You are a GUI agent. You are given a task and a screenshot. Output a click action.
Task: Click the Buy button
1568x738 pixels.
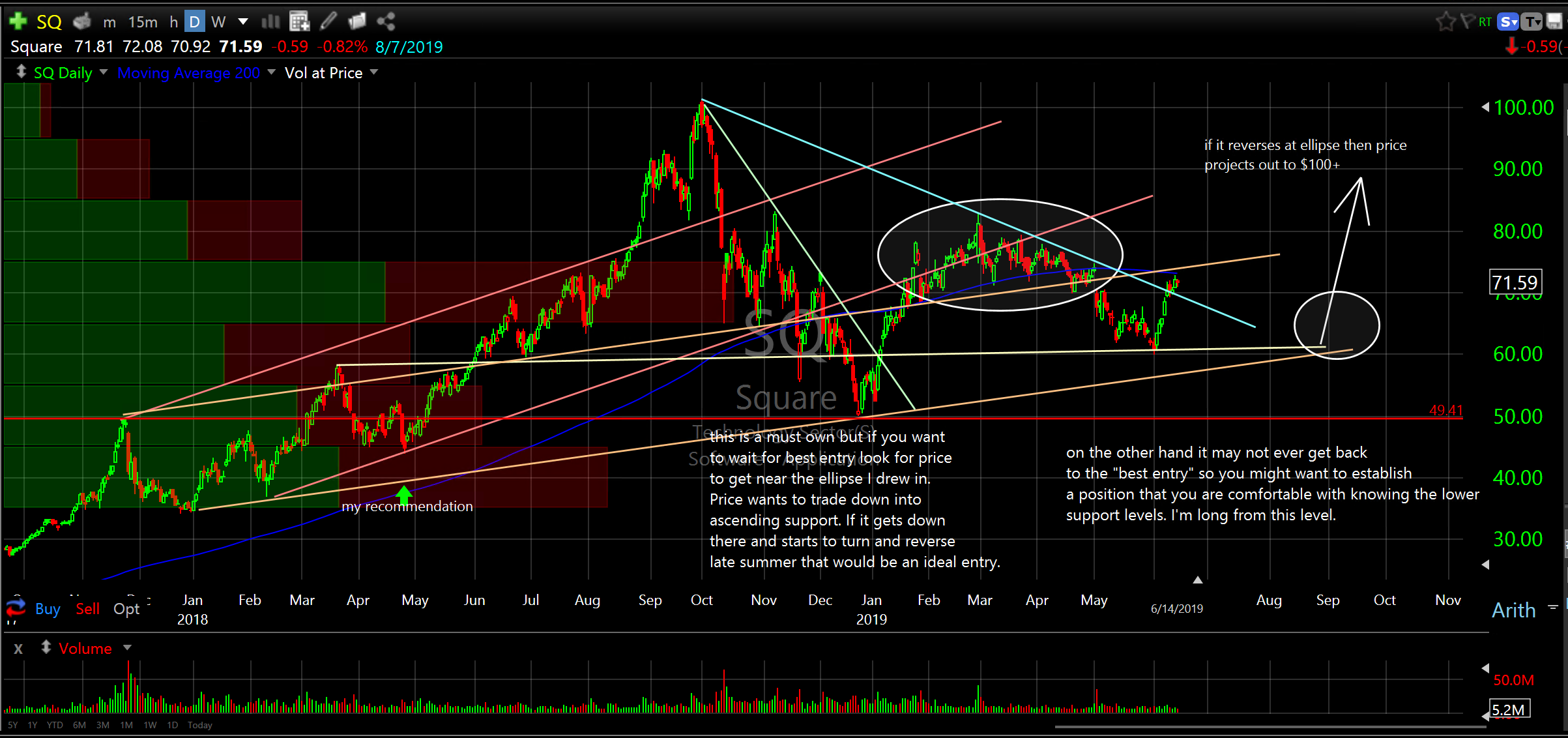pos(48,609)
